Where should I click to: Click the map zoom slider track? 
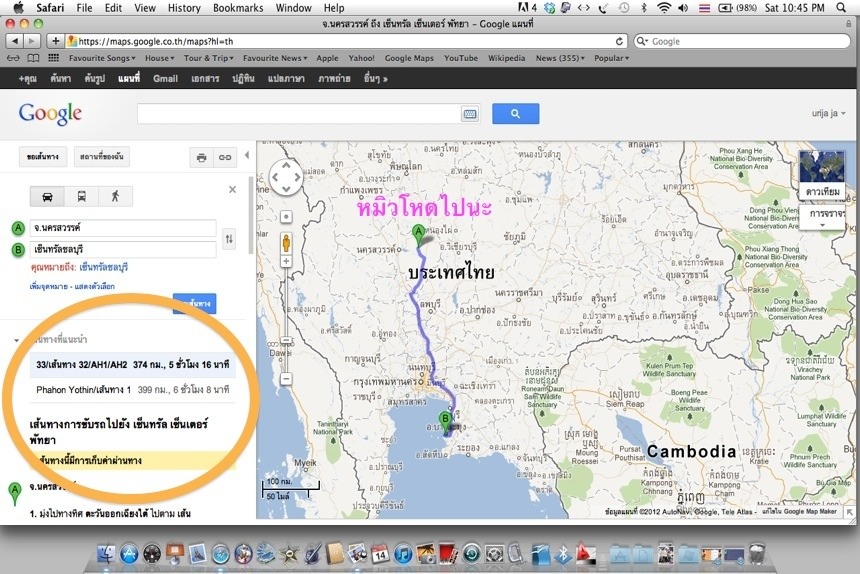(286, 321)
